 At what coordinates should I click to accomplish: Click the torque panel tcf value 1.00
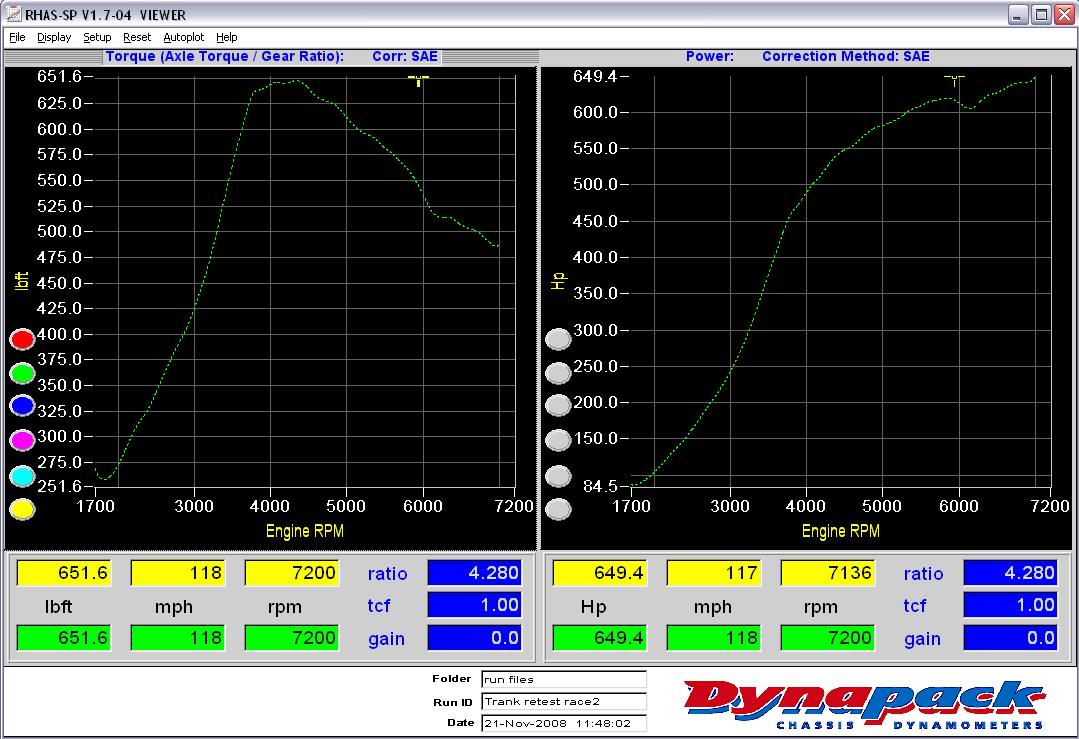coord(474,605)
